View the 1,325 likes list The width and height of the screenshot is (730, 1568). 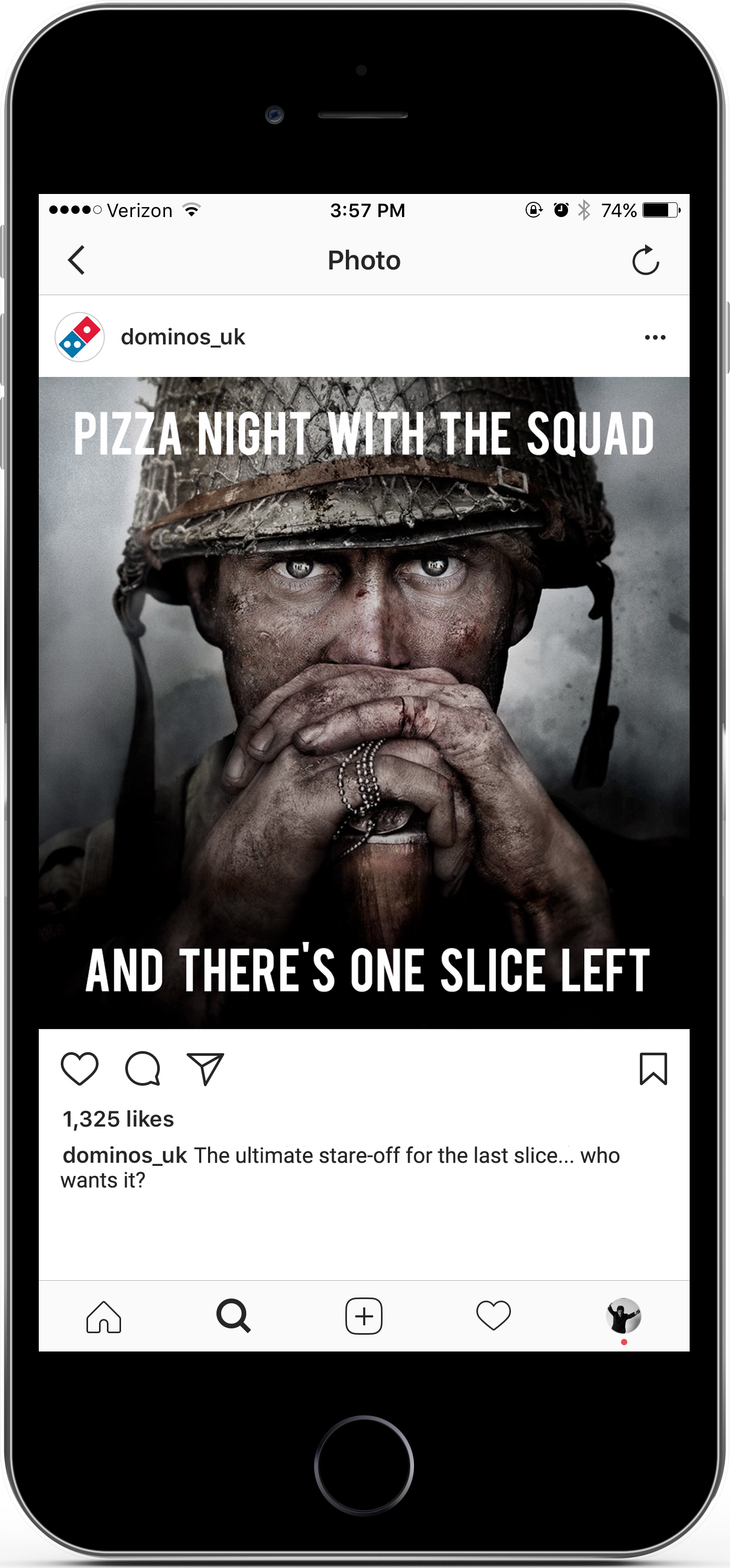click(x=118, y=1119)
